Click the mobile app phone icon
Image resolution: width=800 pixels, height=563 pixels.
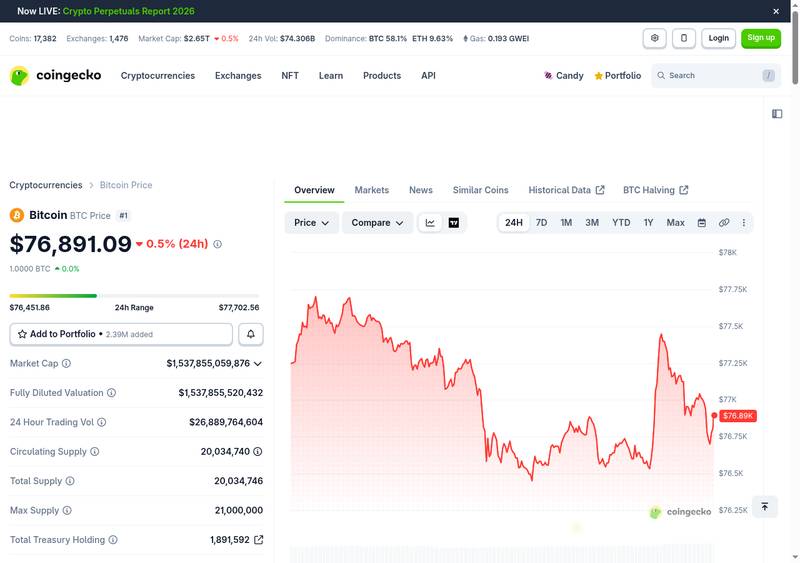(x=684, y=38)
